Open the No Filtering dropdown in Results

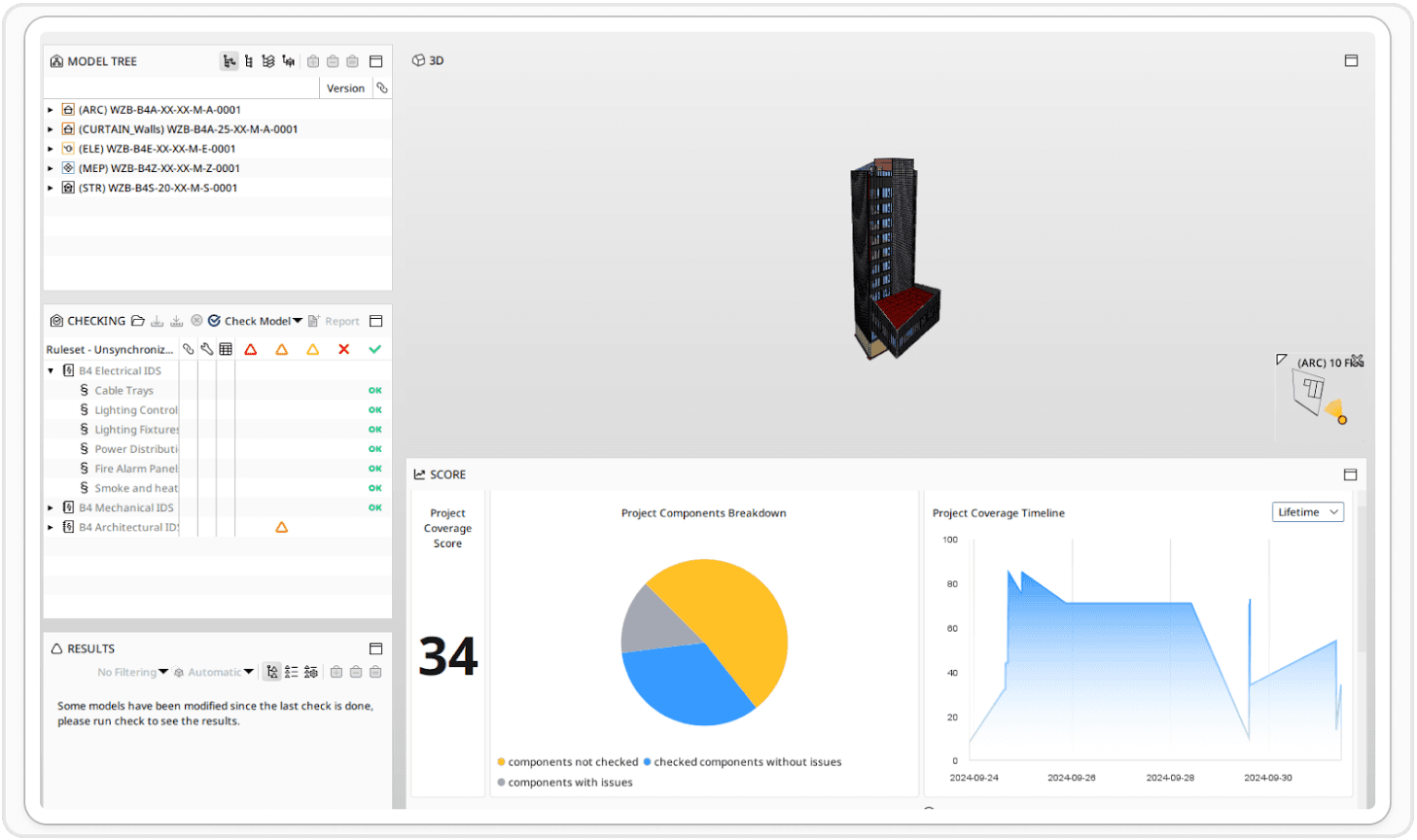point(132,672)
